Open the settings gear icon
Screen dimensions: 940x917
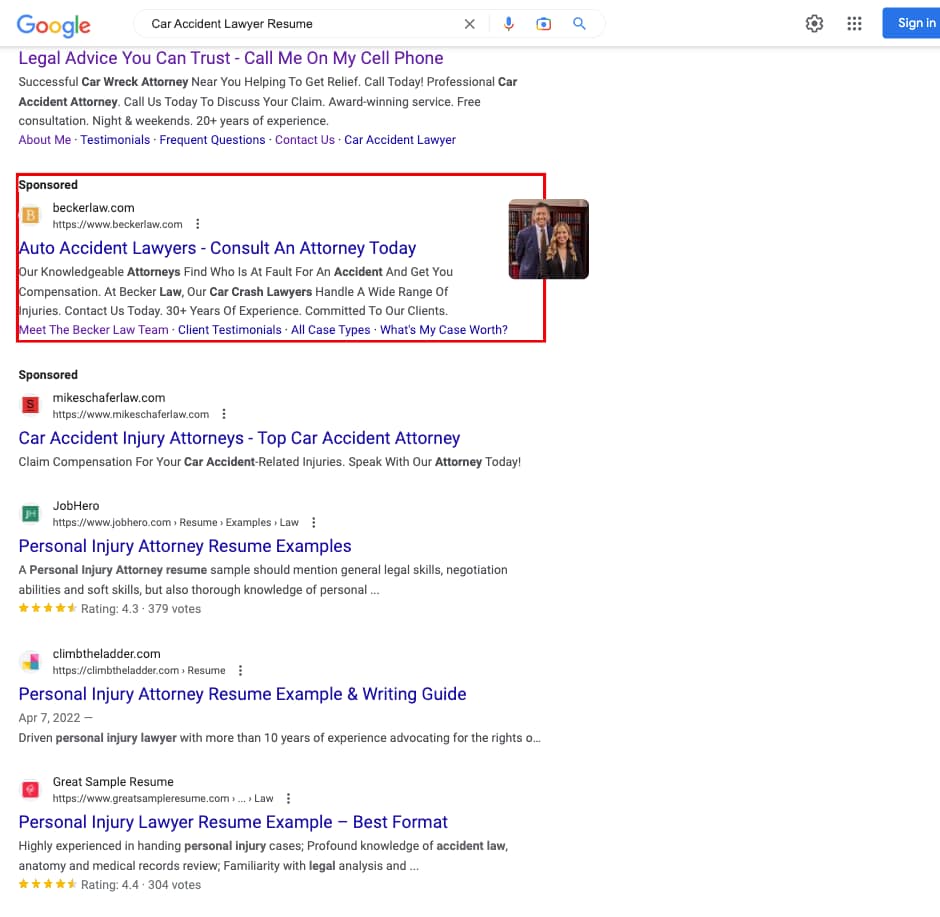coord(814,24)
